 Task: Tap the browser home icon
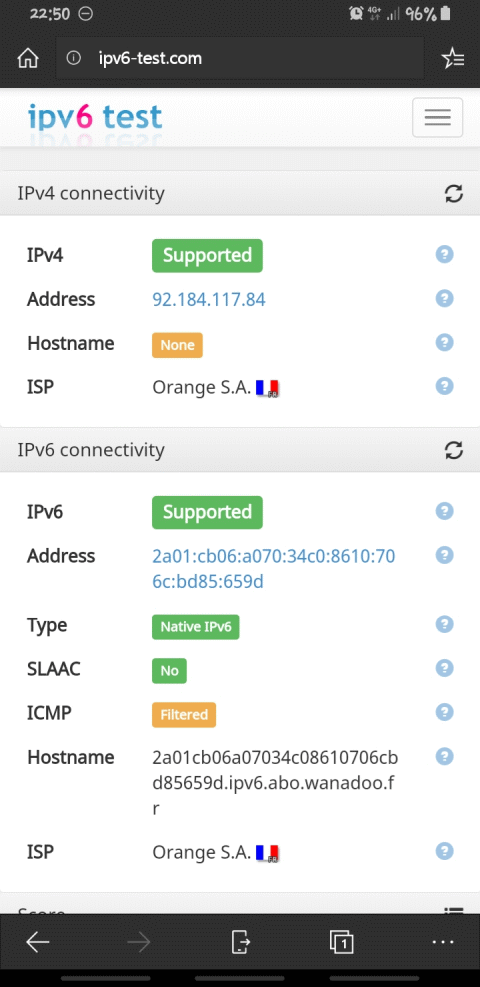pos(28,59)
